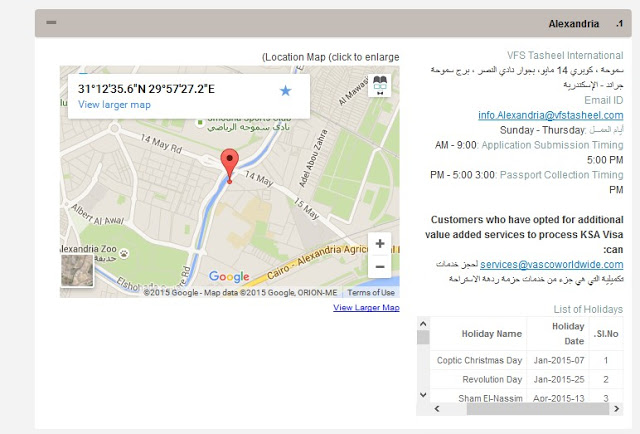Click 'Location Map (click to enlarge' caption

[x=331, y=57]
